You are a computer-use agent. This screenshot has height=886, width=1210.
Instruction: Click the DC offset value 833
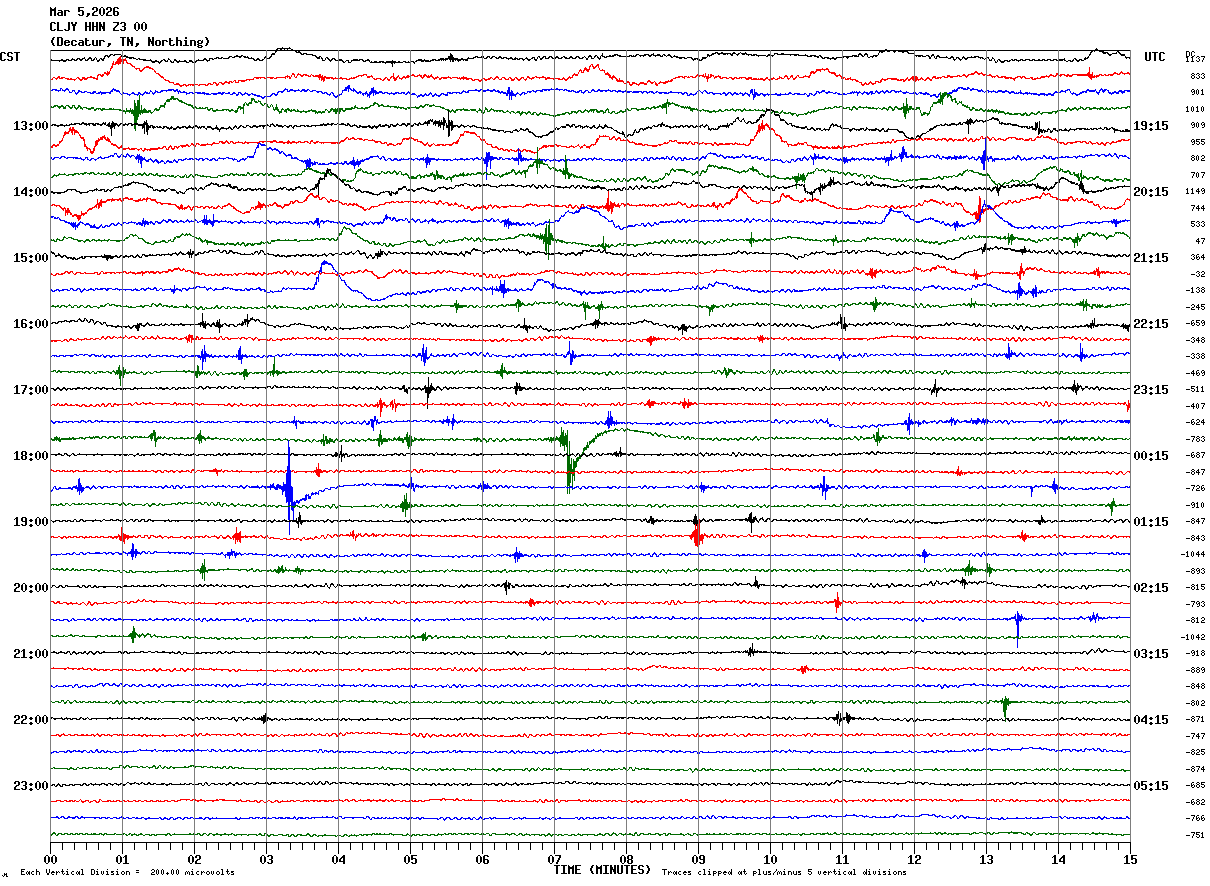(1197, 76)
